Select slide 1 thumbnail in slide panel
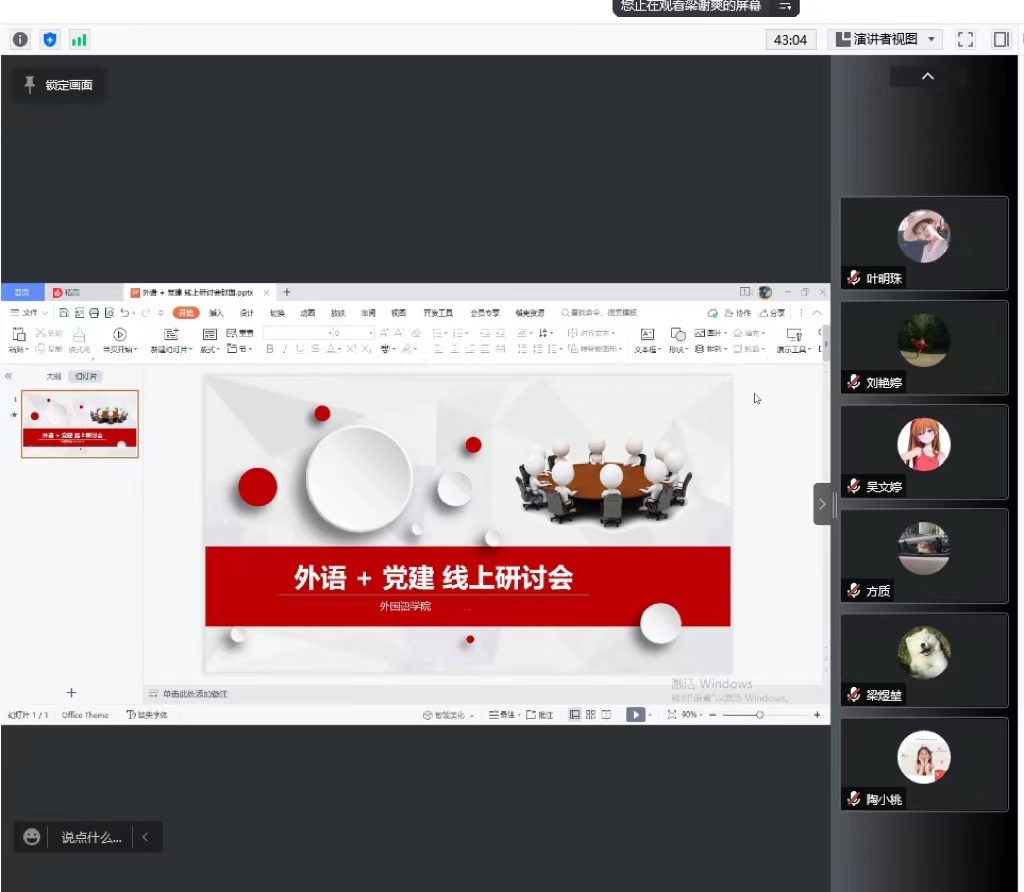Image resolution: width=1024 pixels, height=892 pixels. click(80, 424)
